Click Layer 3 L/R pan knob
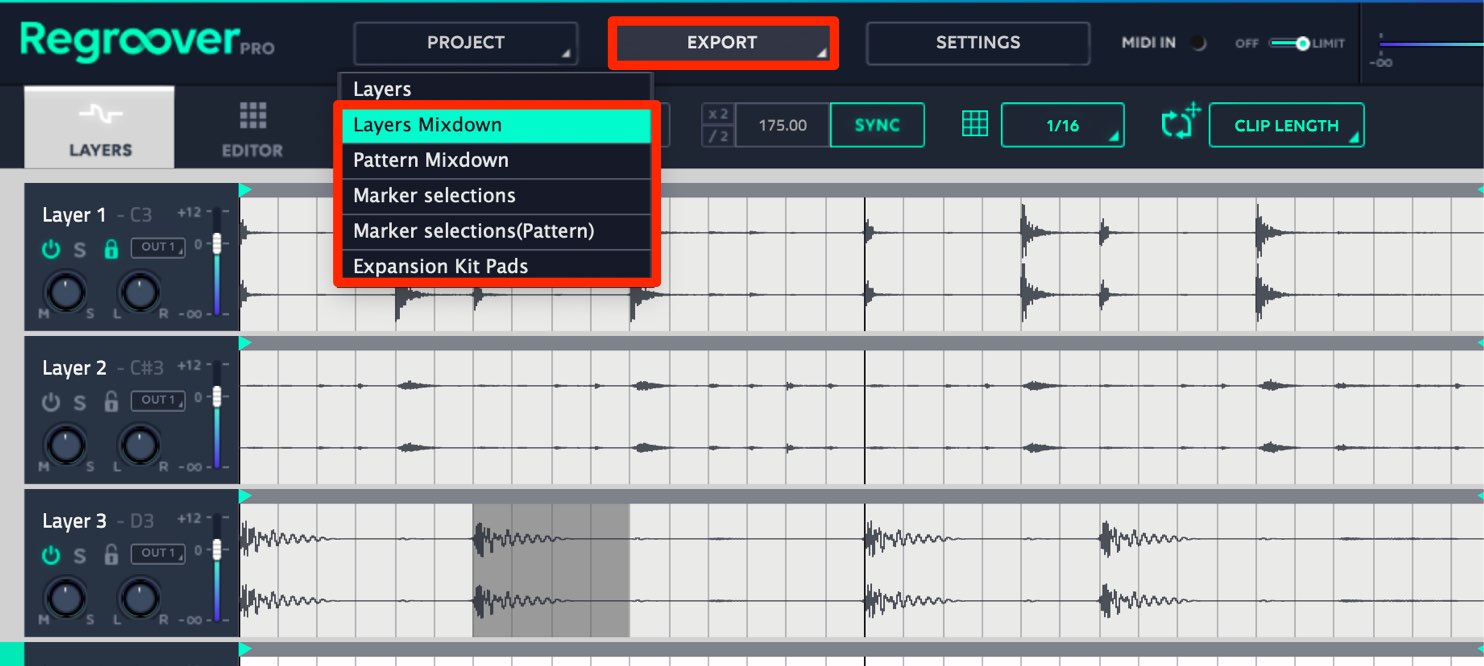This screenshot has width=1484, height=666. 139,598
